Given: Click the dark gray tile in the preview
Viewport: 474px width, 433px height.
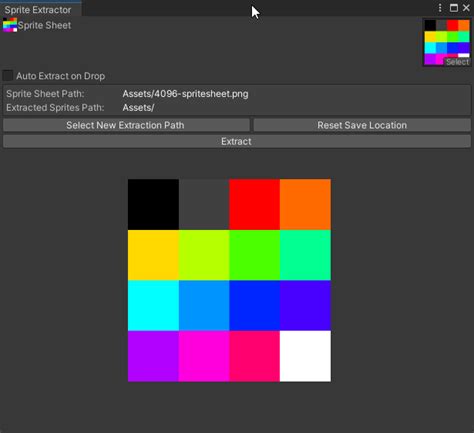Looking at the screenshot, I should pos(204,204).
